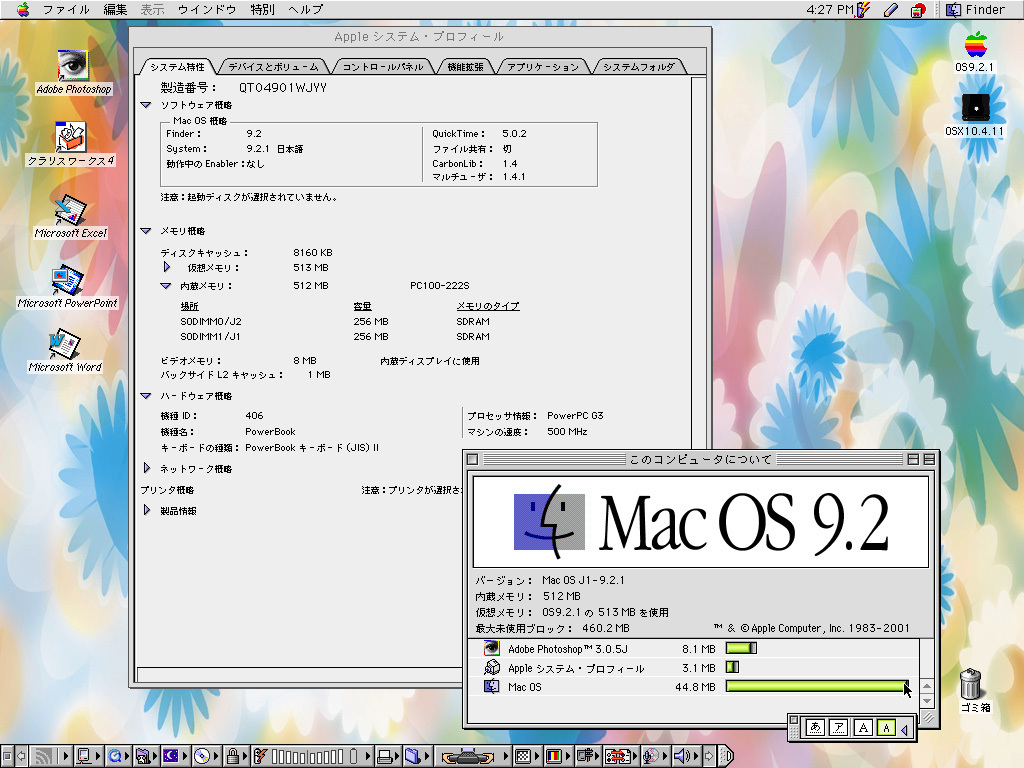Collapse the ソフトウェア概略 section
The width and height of the screenshot is (1024, 768).
click(146, 105)
